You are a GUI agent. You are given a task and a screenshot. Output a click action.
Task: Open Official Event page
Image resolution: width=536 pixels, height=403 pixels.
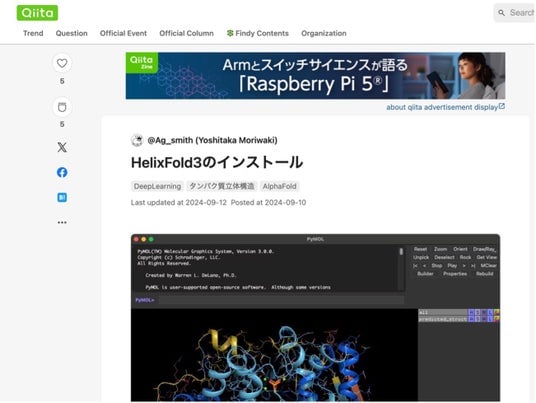[123, 33]
